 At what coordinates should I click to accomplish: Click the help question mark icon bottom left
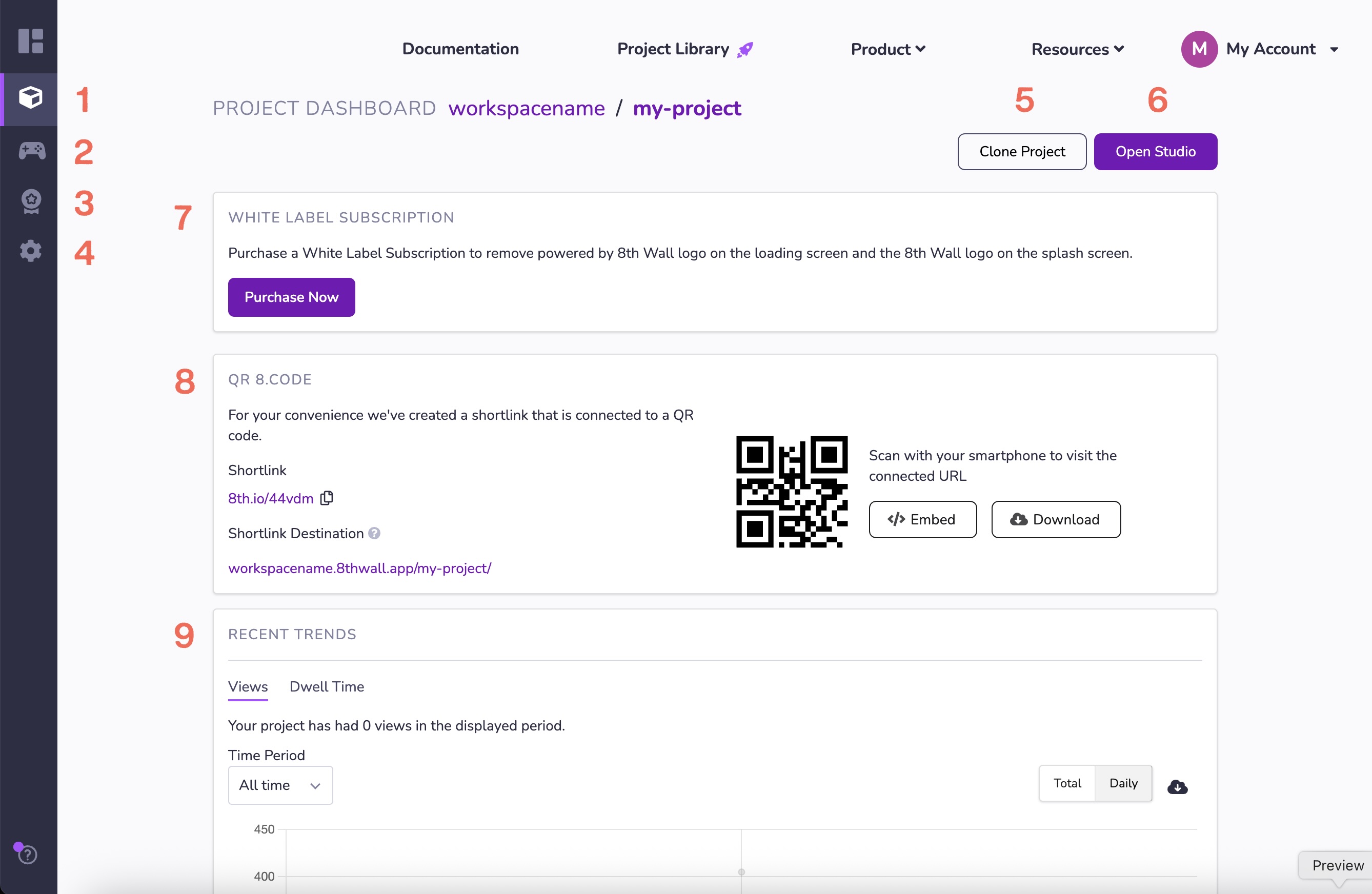coord(27,855)
